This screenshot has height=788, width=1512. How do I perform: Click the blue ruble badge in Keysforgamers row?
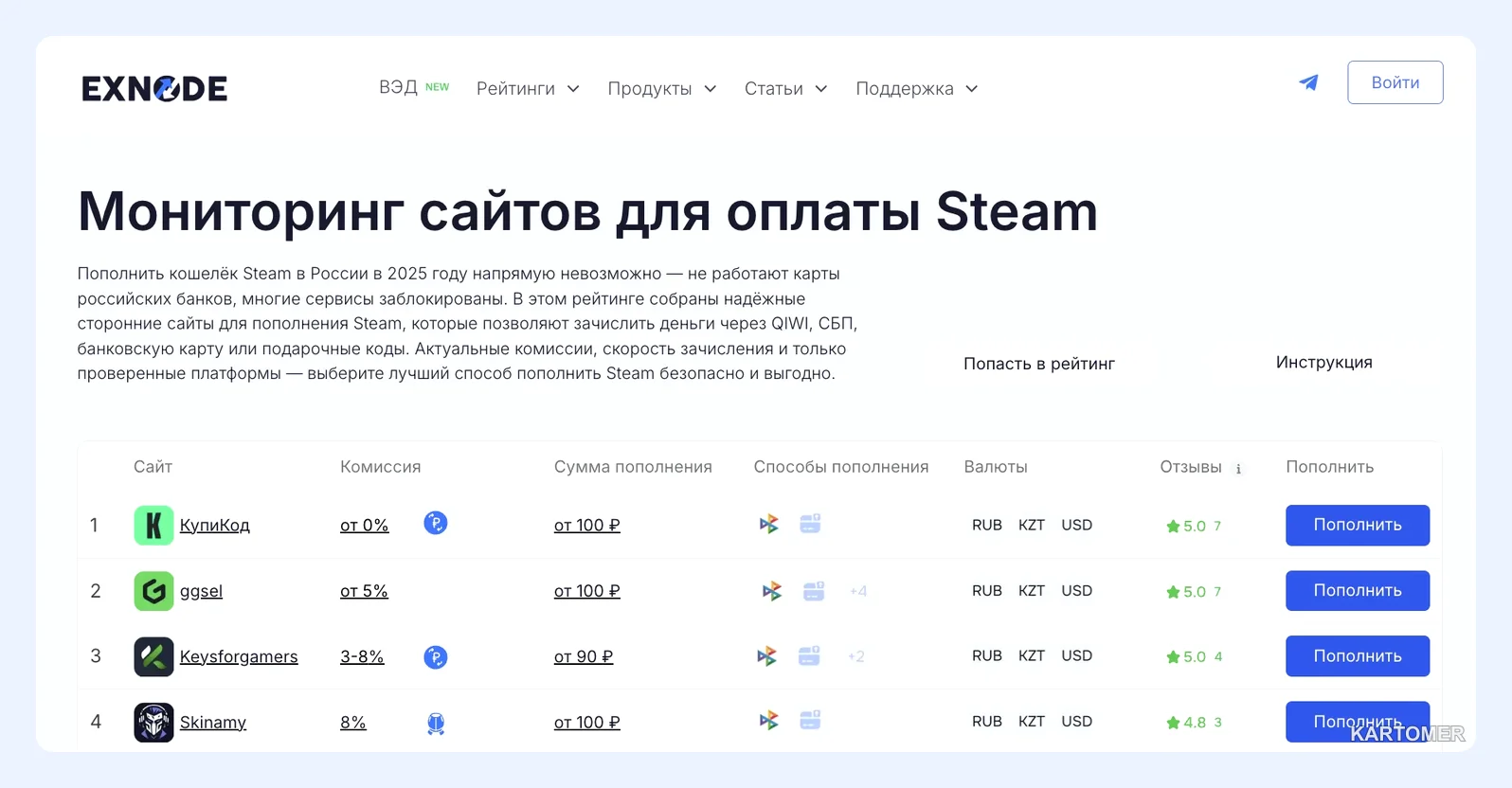pos(436,657)
